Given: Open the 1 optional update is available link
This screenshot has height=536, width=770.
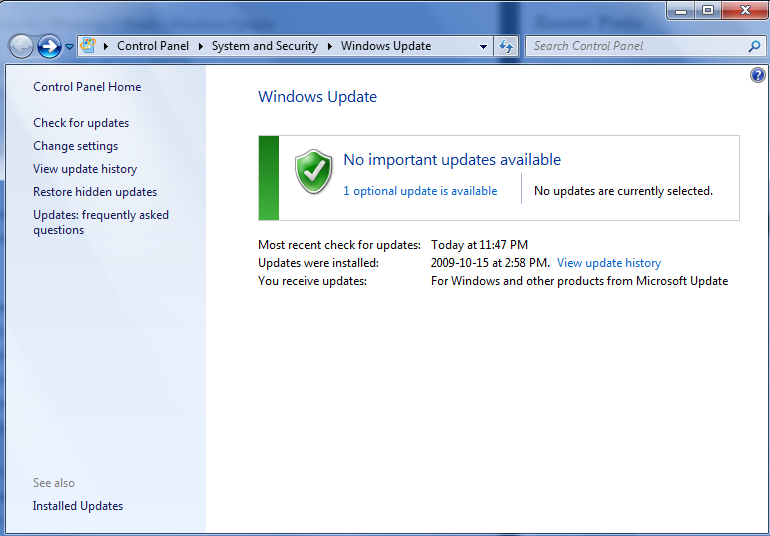Looking at the screenshot, I should point(420,191).
